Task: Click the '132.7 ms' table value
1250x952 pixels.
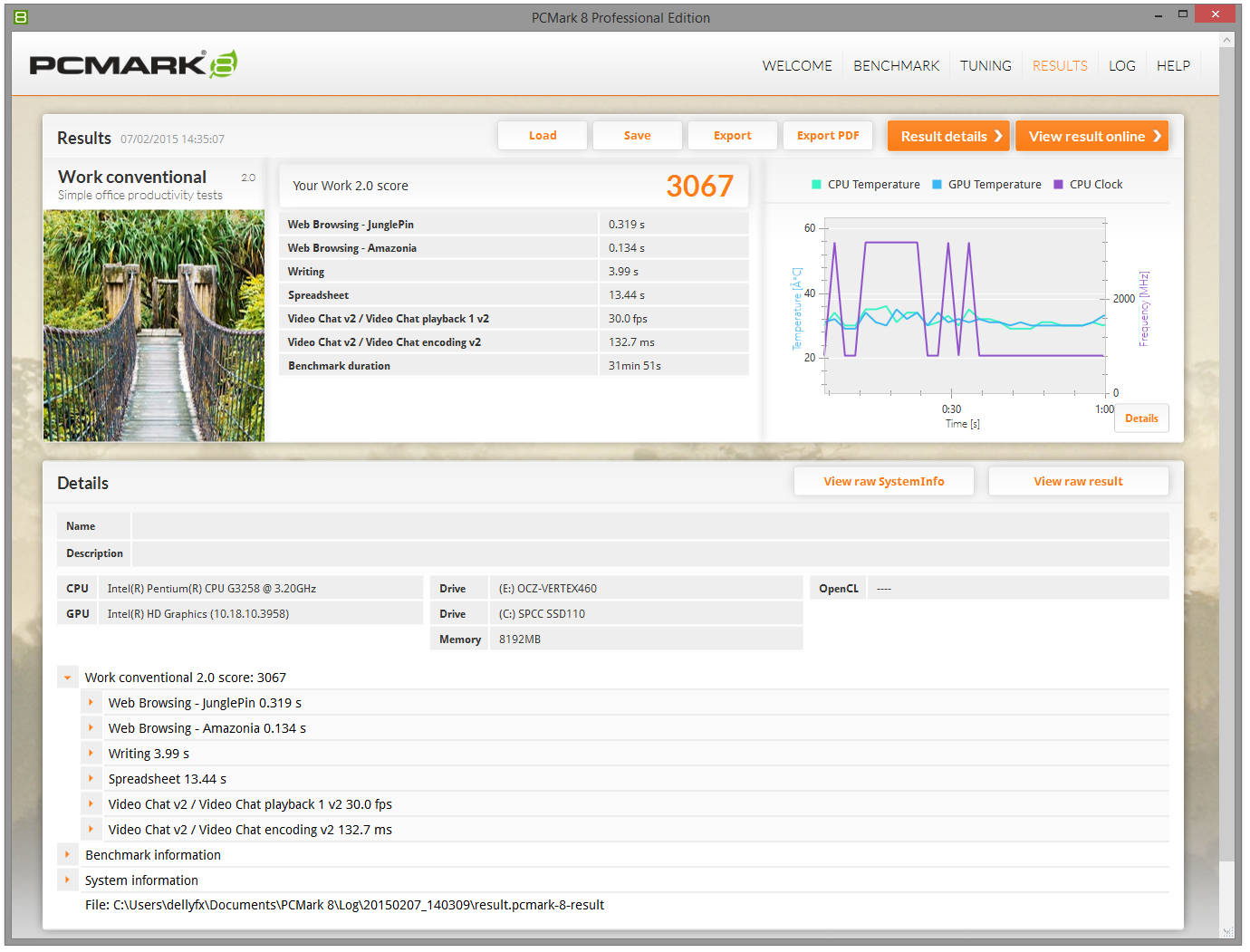Action: [x=631, y=342]
